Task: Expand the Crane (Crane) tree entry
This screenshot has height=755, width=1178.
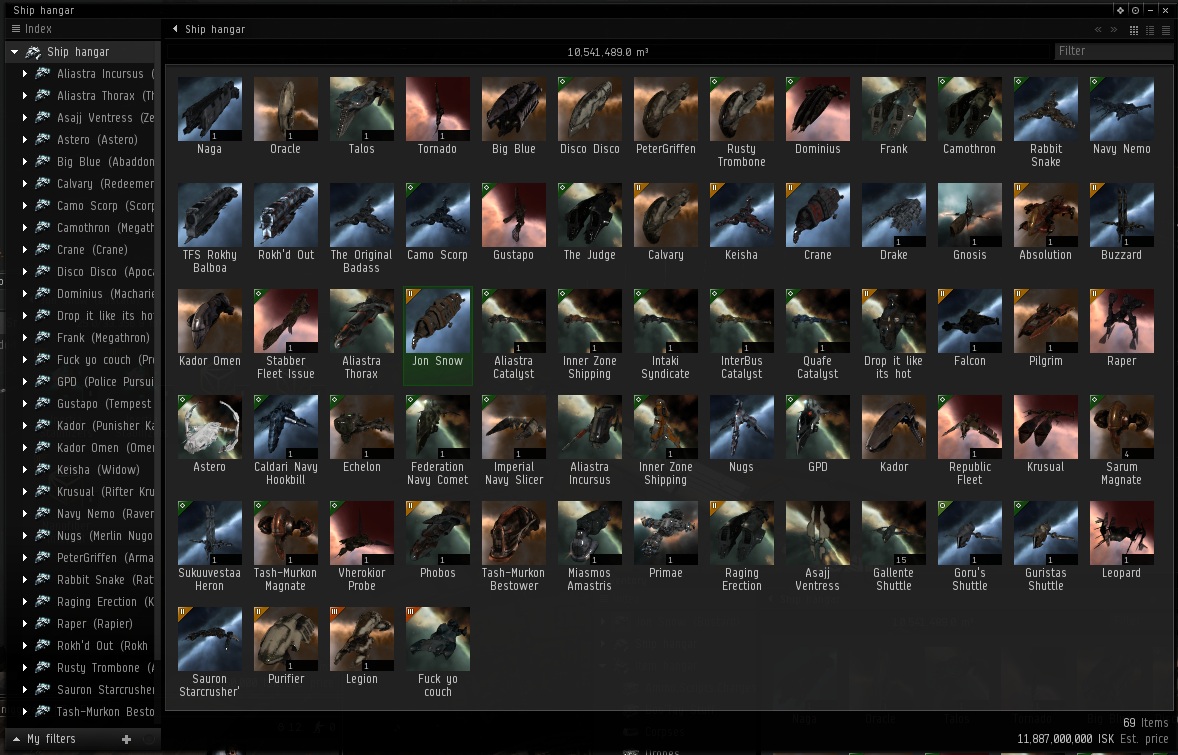Action: point(25,249)
